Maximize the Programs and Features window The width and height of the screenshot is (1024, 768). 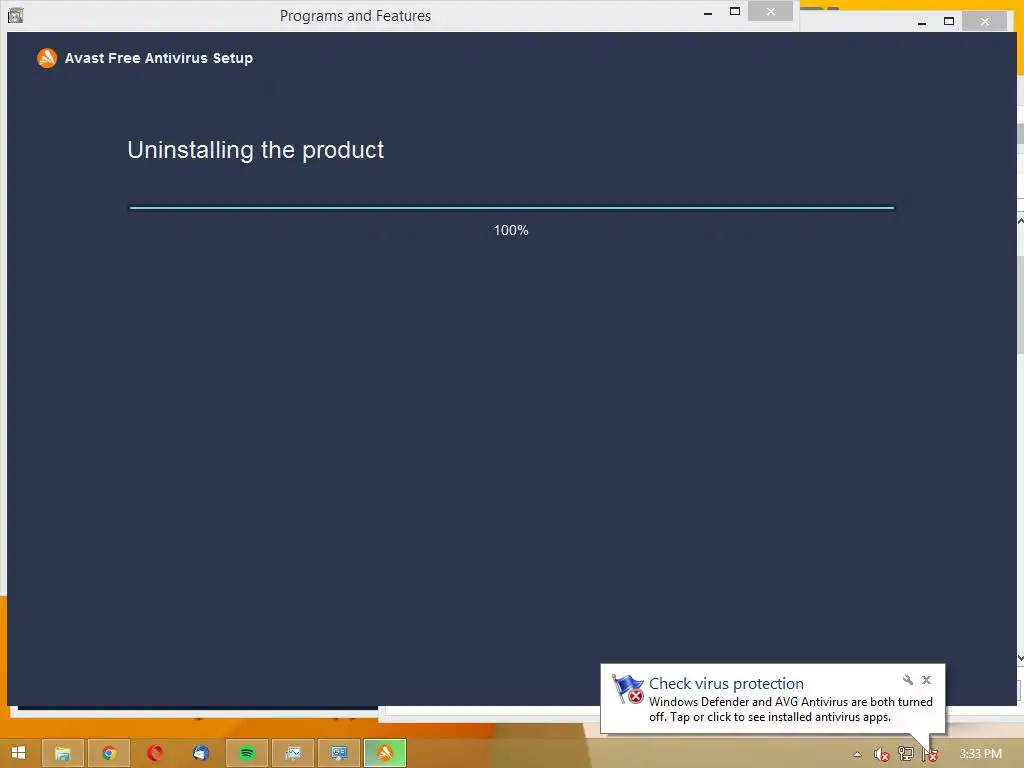[x=735, y=12]
